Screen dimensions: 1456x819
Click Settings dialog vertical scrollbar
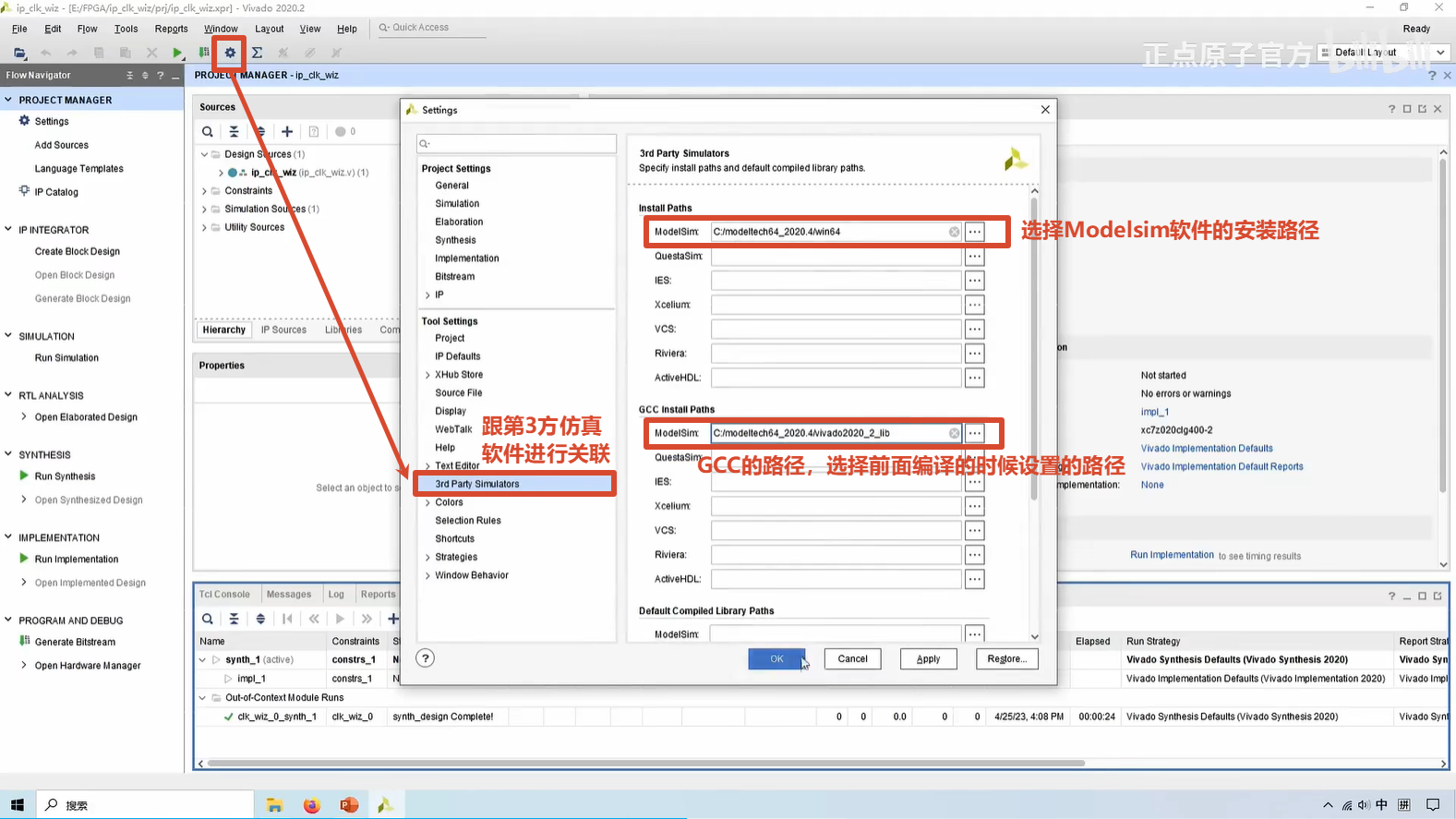pyautogui.click(x=1034, y=351)
